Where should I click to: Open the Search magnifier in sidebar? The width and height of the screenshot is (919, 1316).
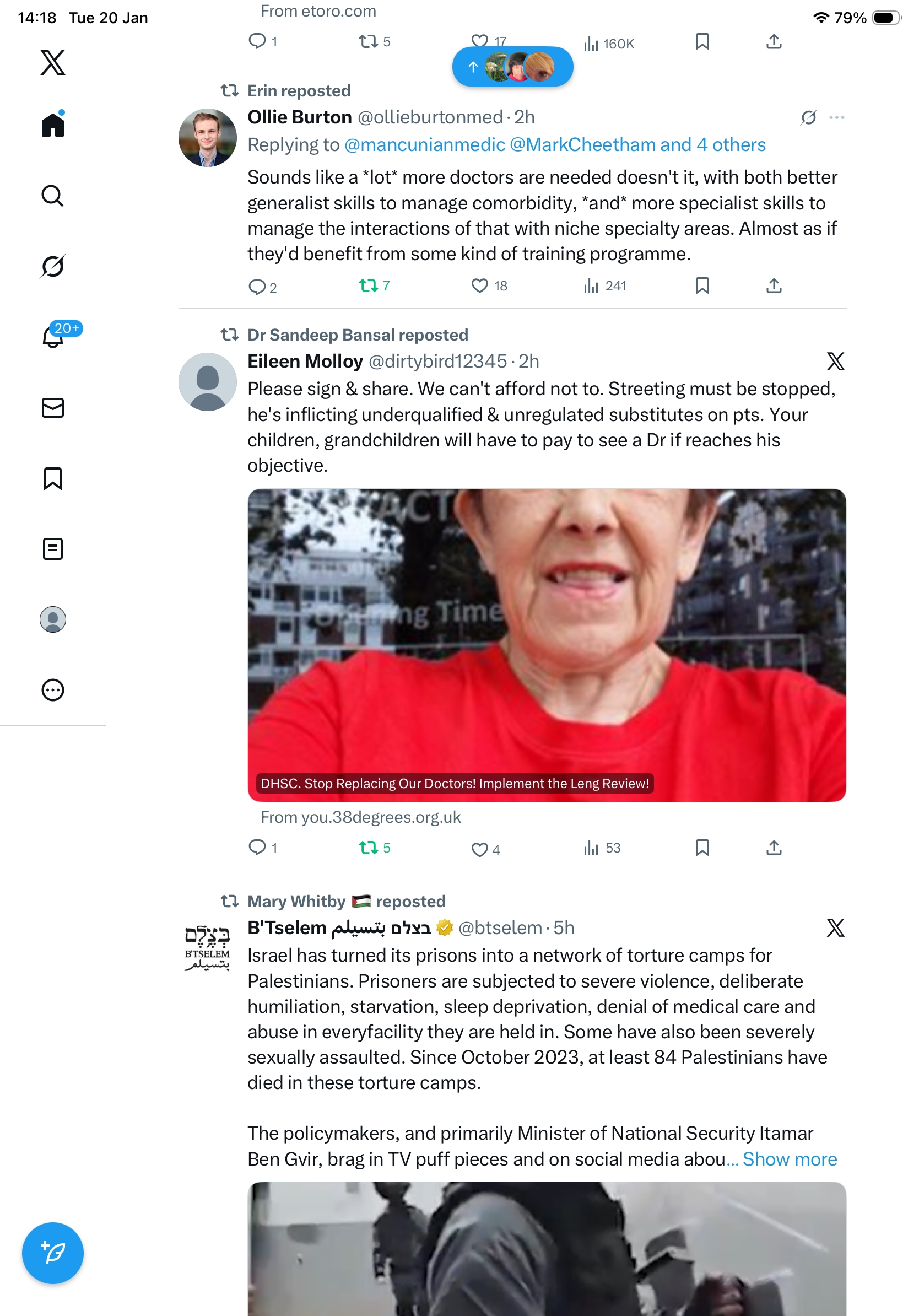(x=53, y=196)
